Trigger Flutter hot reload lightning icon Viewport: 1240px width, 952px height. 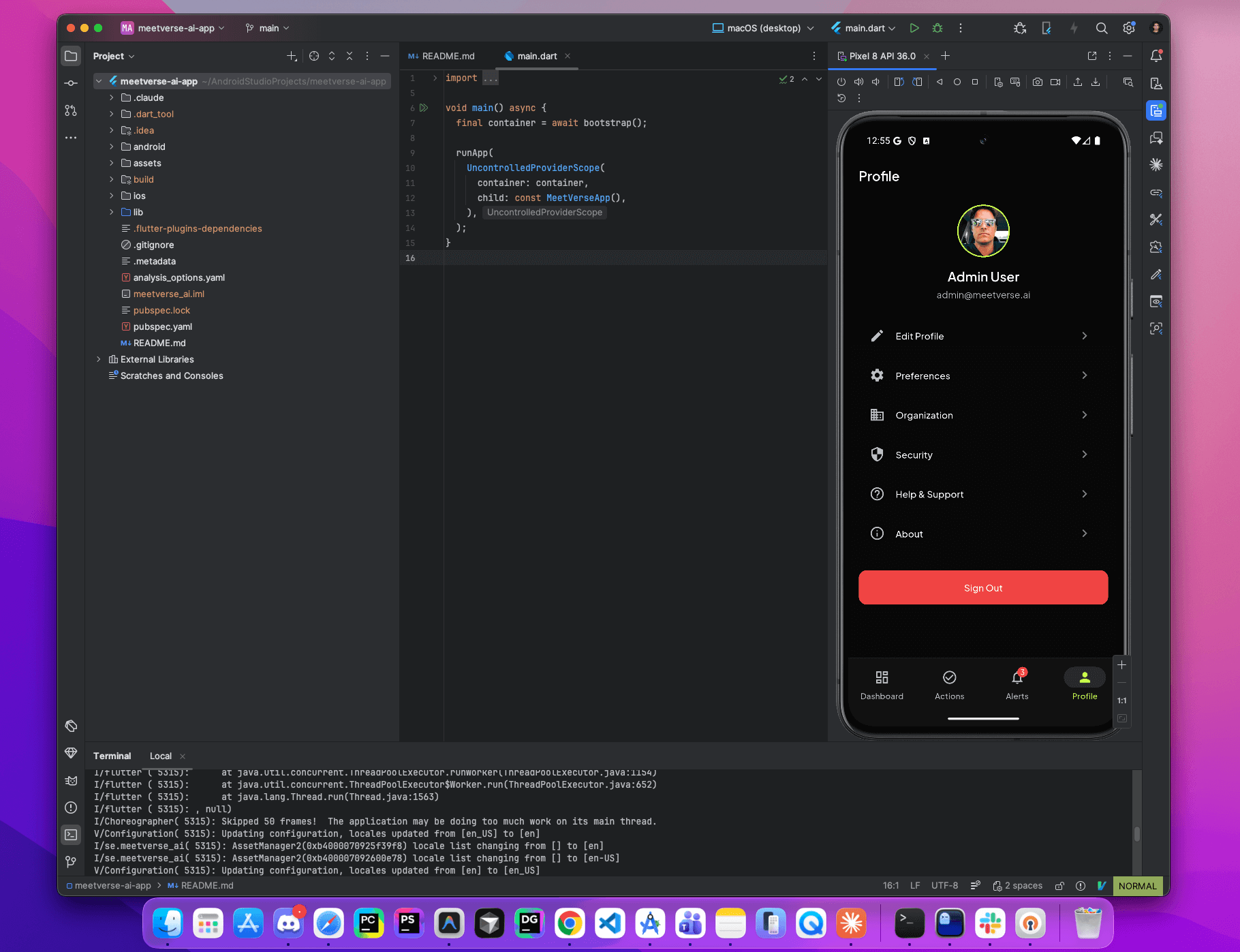click(1075, 28)
